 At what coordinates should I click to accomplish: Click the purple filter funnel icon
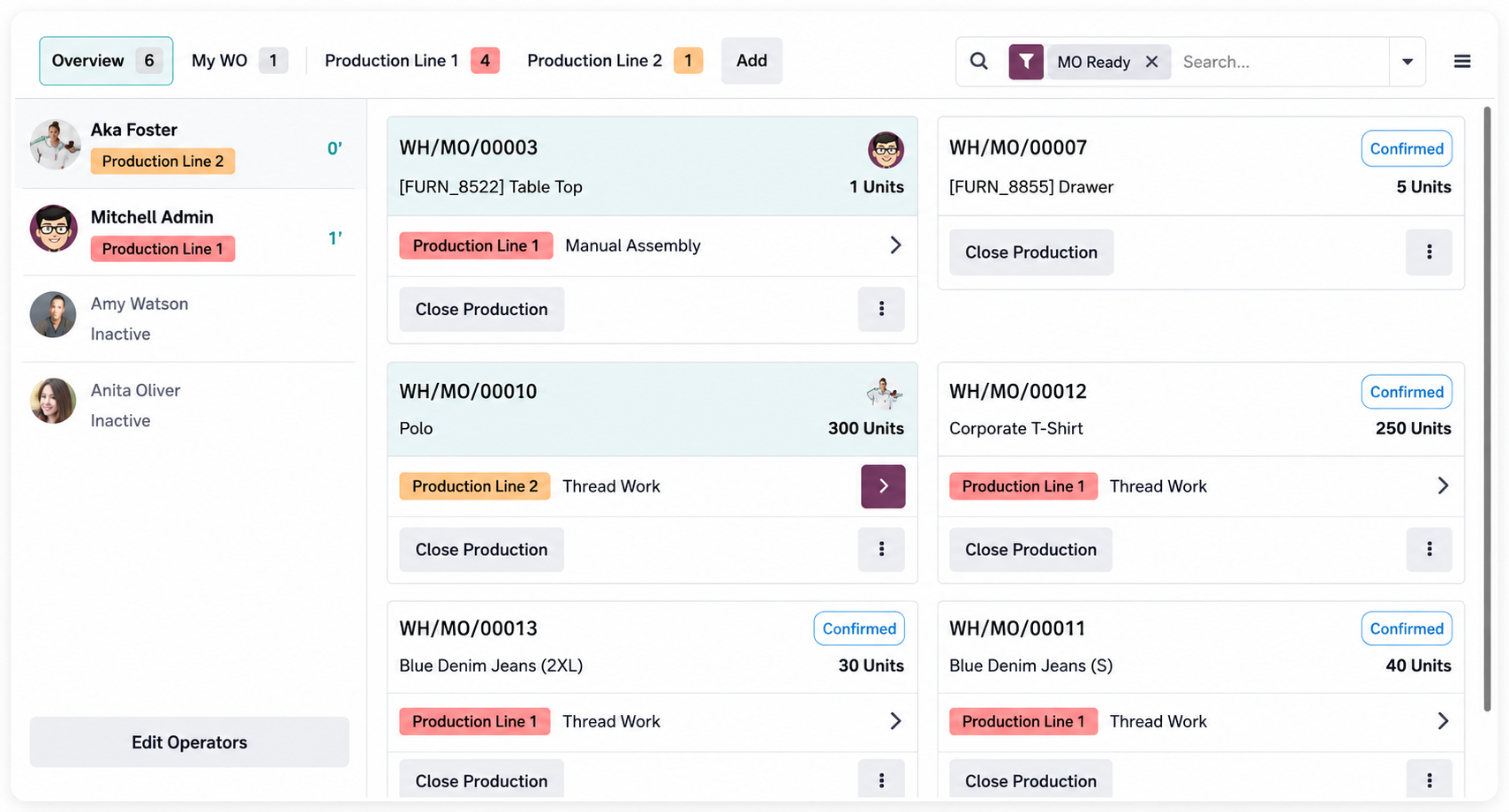[x=1026, y=62]
